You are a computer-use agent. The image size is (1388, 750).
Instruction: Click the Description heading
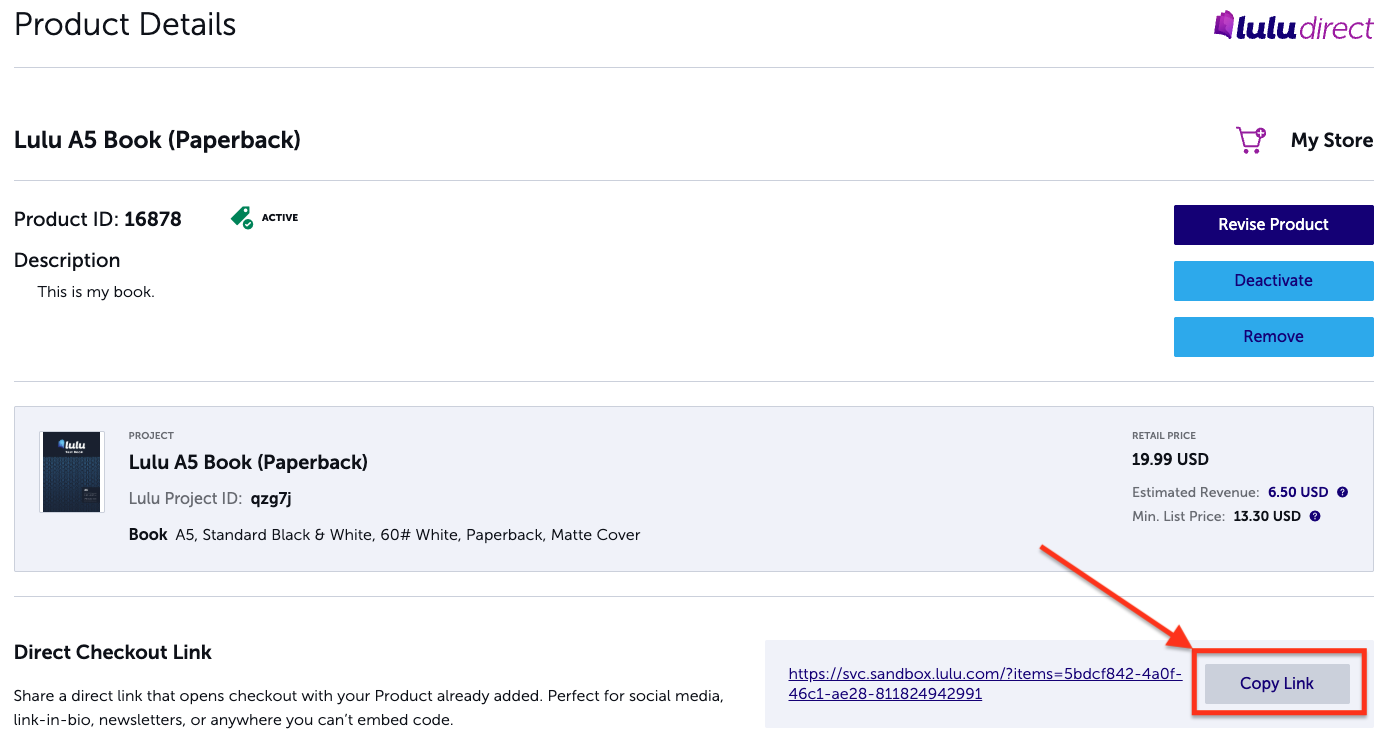[67, 260]
